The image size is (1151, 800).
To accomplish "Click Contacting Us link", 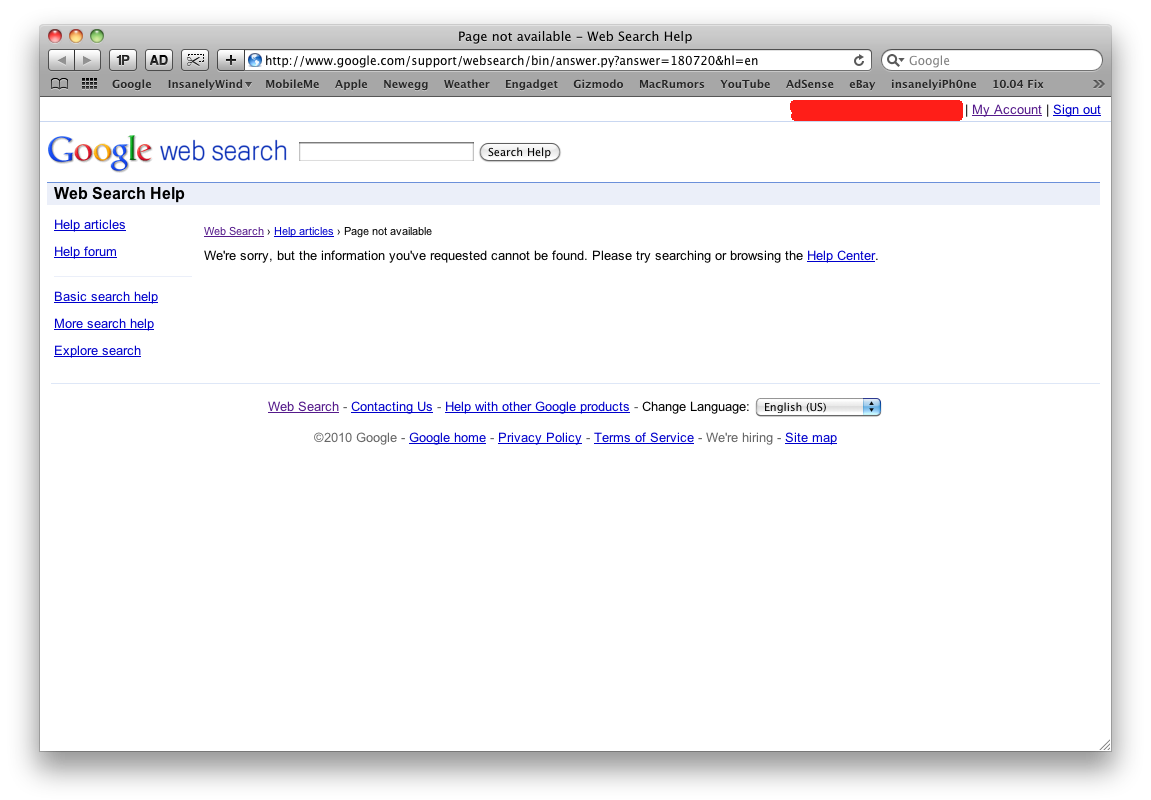I will pos(391,407).
